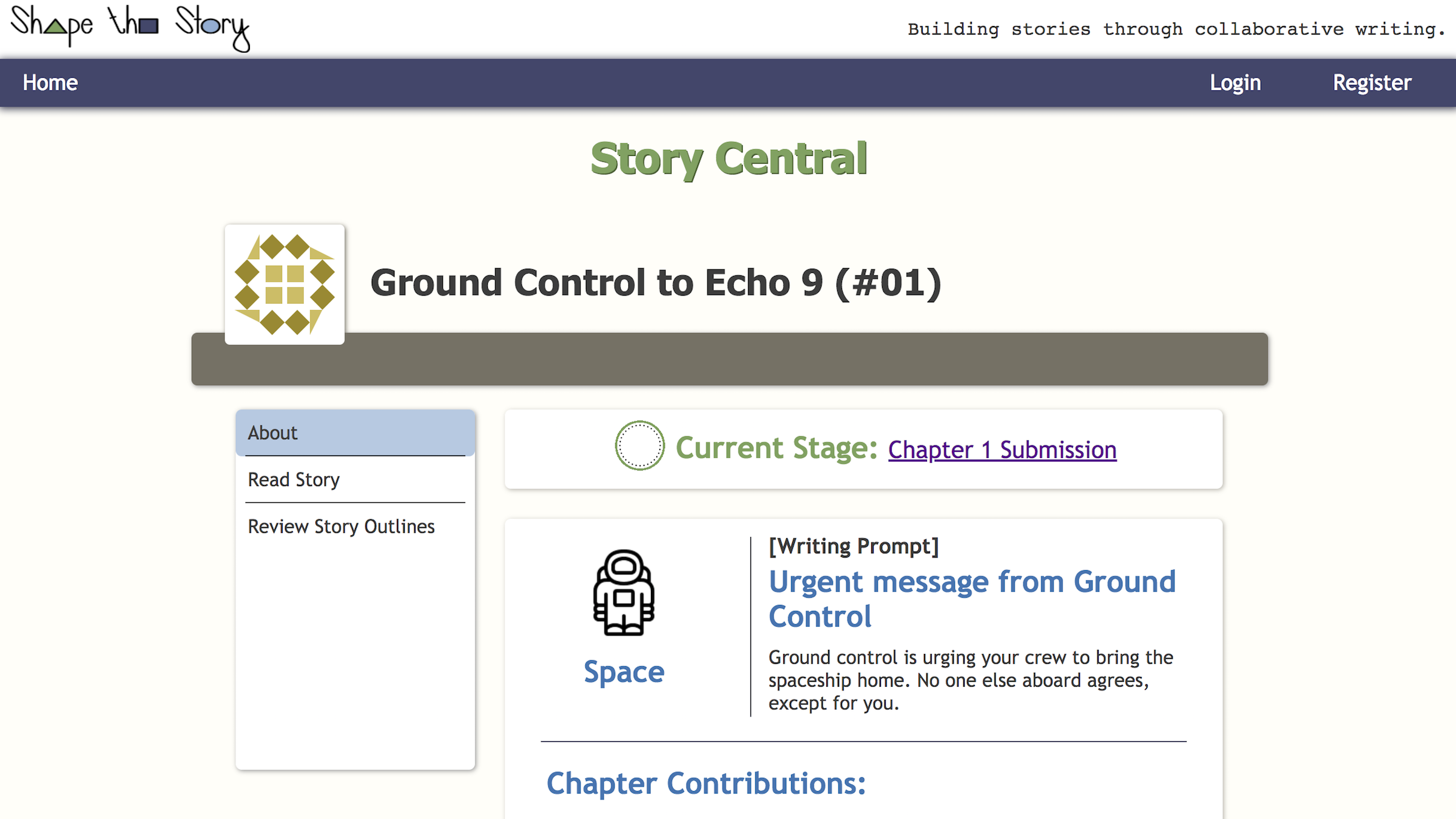Select the Read Story sidebar item

(x=356, y=480)
